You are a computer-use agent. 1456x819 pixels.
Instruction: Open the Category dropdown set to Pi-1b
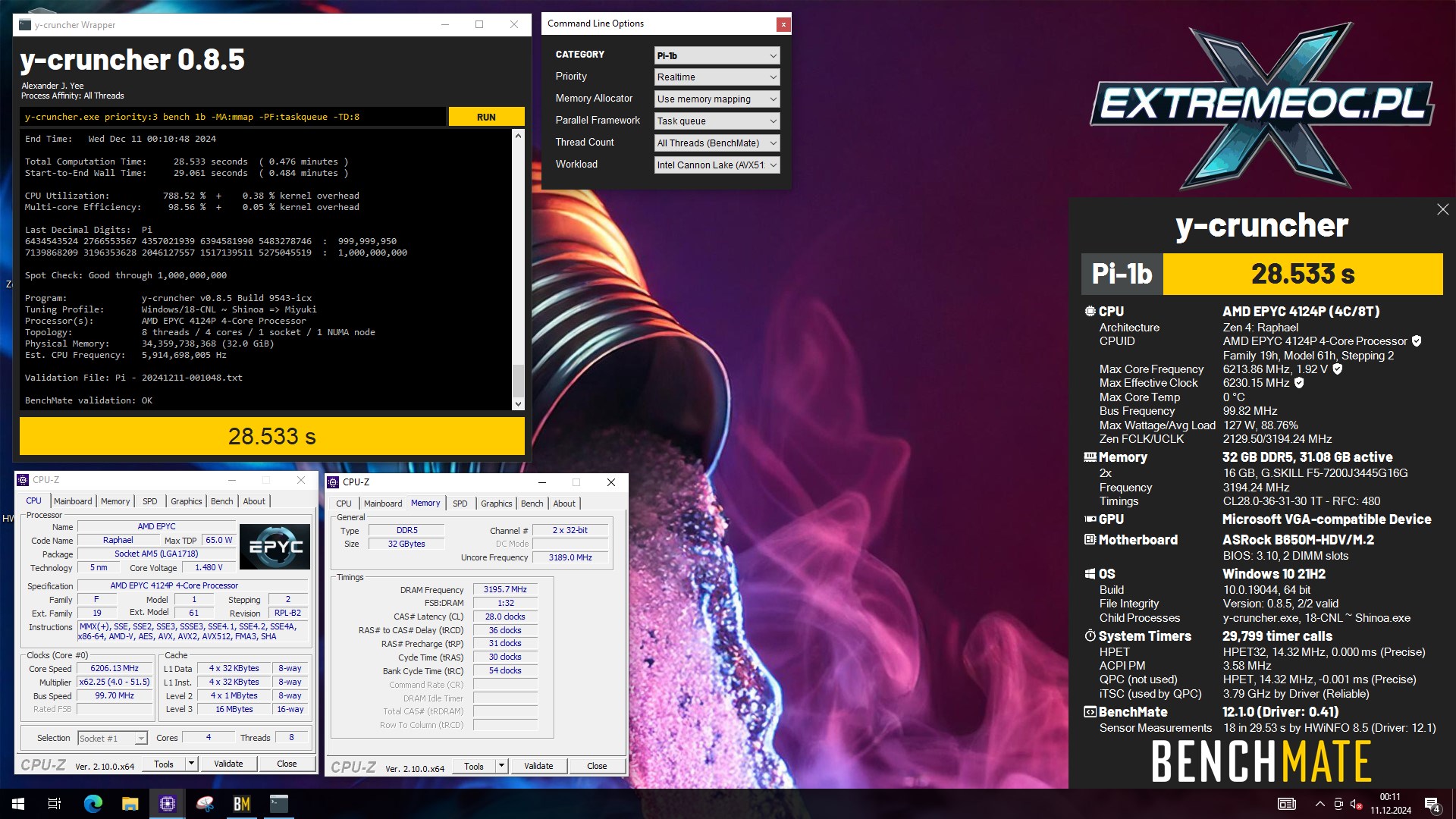(717, 55)
